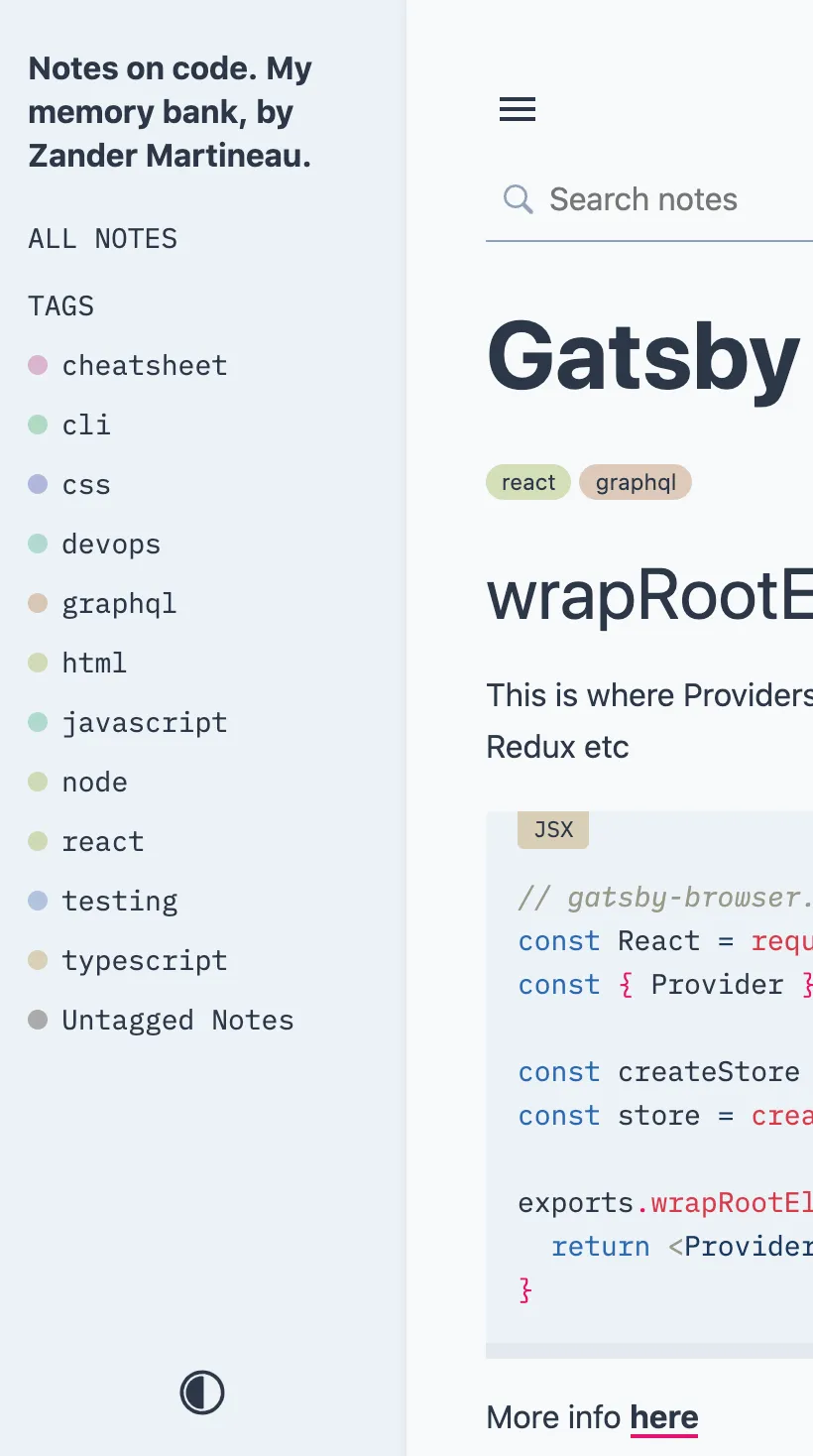Open the hamburger navigation menu

tap(517, 110)
